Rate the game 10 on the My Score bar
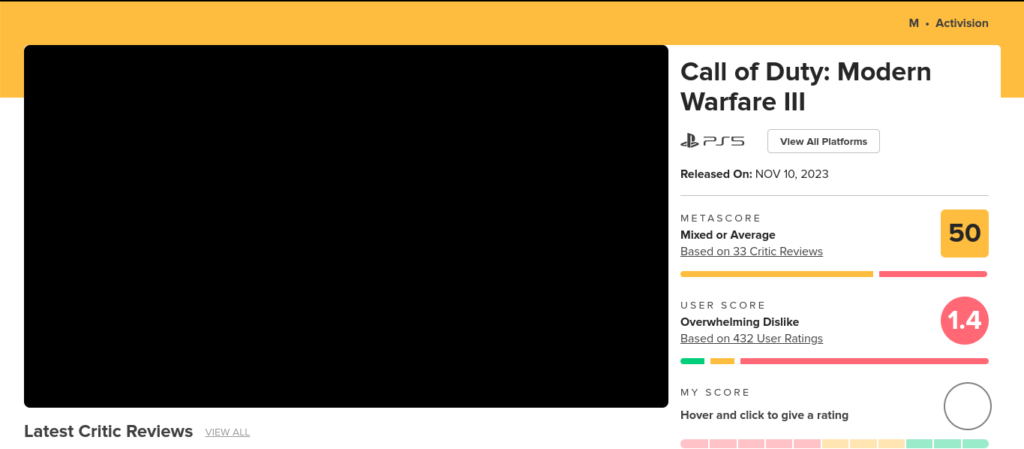Screen dimensions: 1024x449 pos(975,444)
